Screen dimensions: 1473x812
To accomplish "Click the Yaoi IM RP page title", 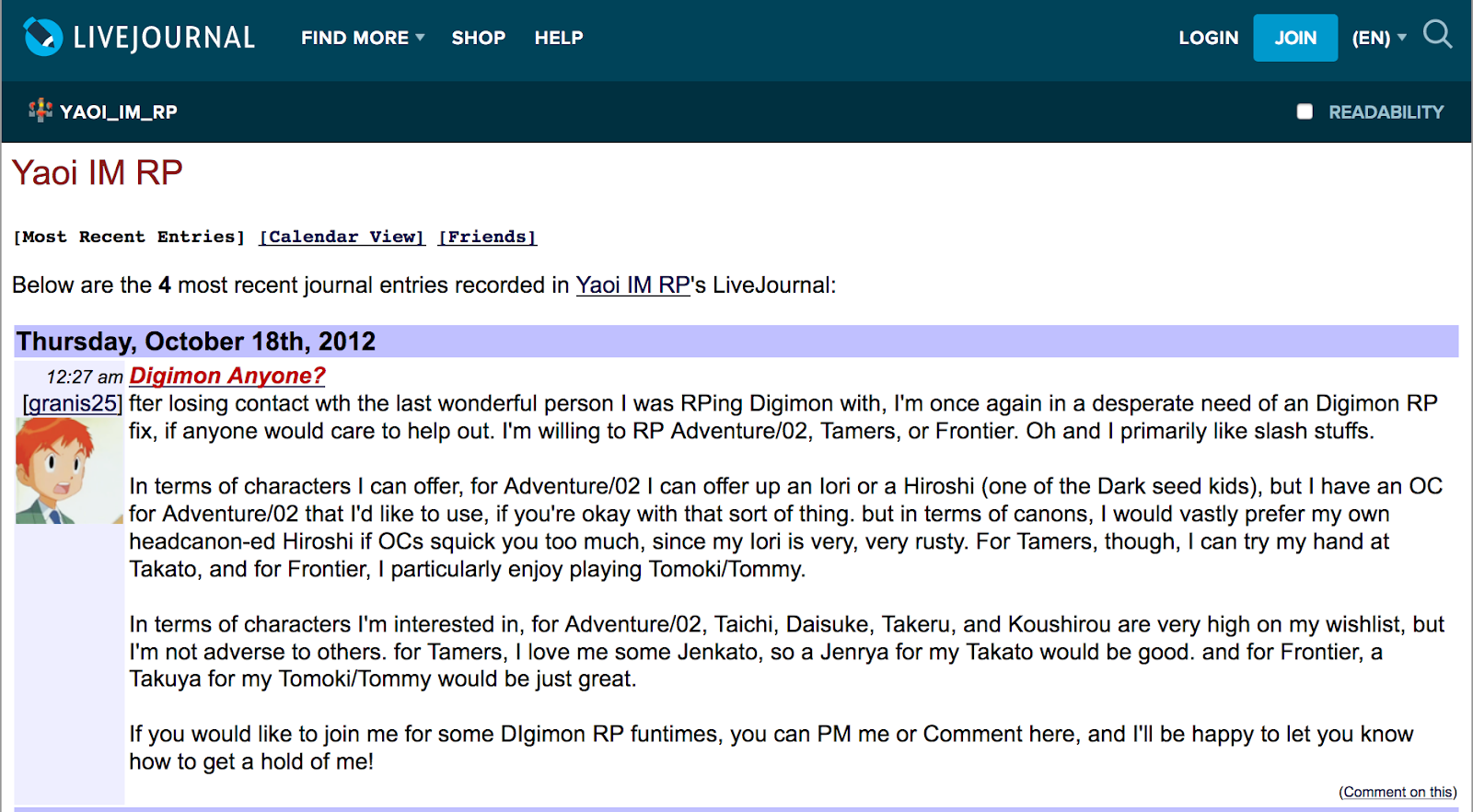I will point(98,173).
